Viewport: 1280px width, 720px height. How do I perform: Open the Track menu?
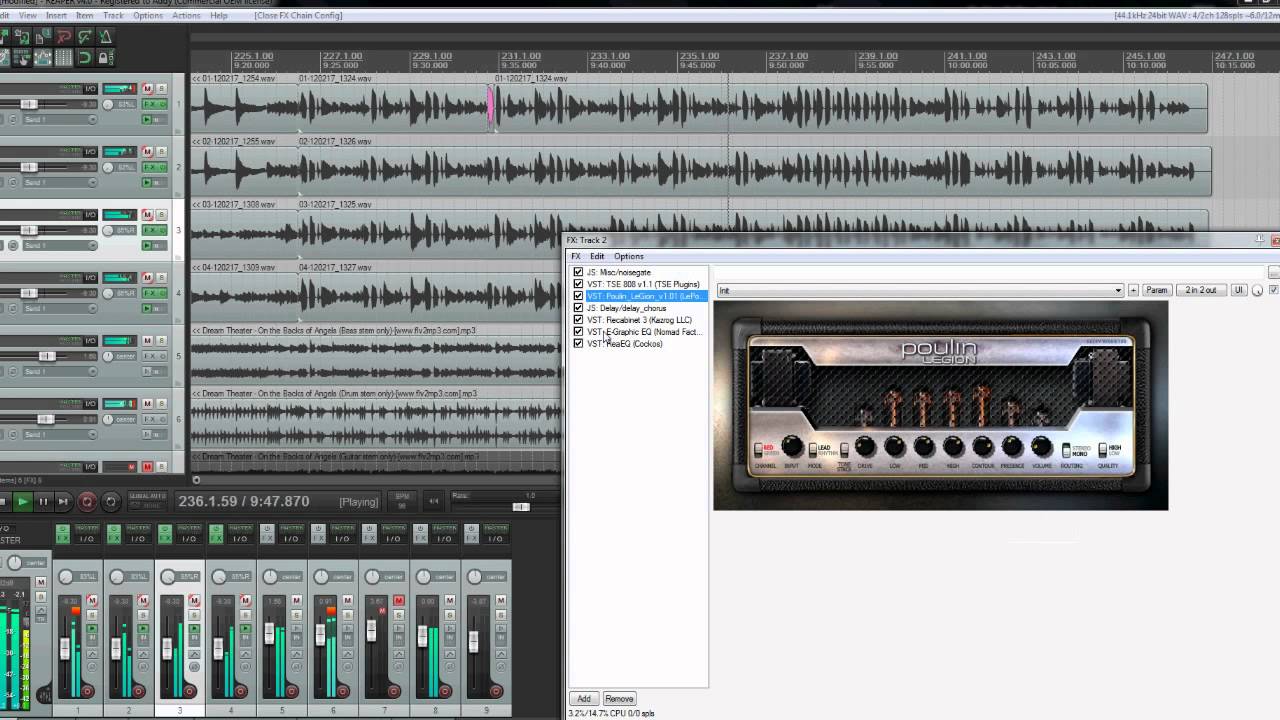pyautogui.click(x=114, y=16)
